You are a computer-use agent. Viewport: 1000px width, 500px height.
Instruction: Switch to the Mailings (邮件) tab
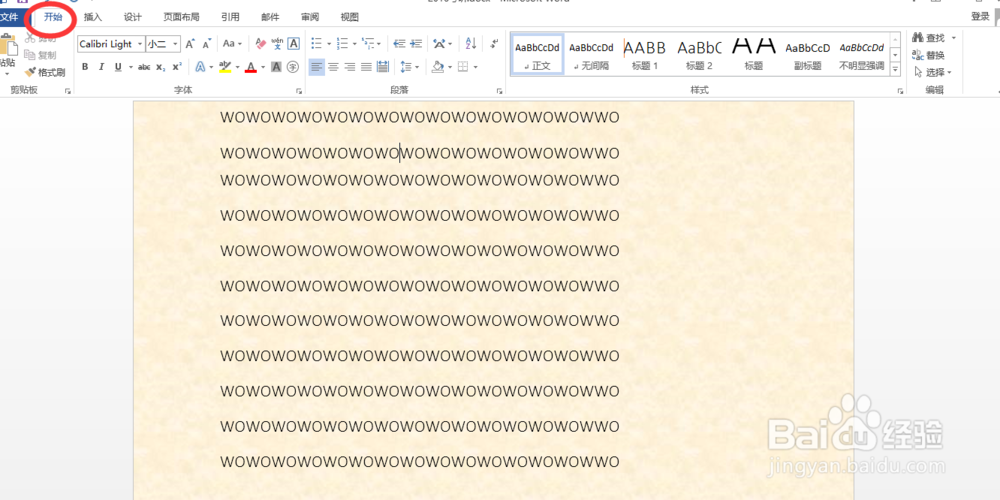270,17
